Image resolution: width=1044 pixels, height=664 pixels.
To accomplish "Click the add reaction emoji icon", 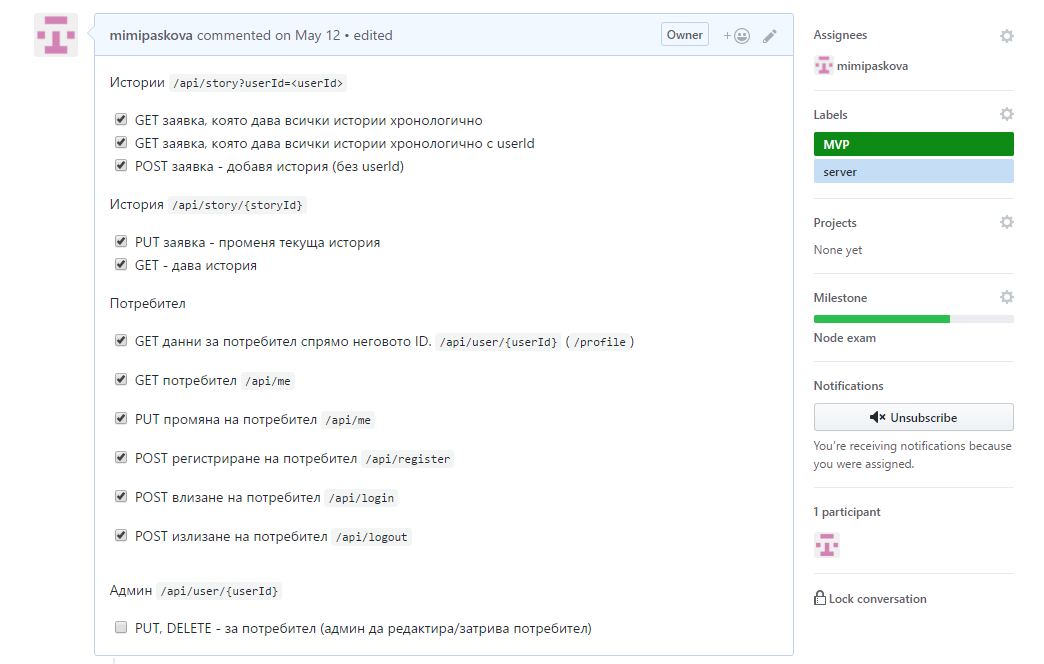I will click(737, 35).
